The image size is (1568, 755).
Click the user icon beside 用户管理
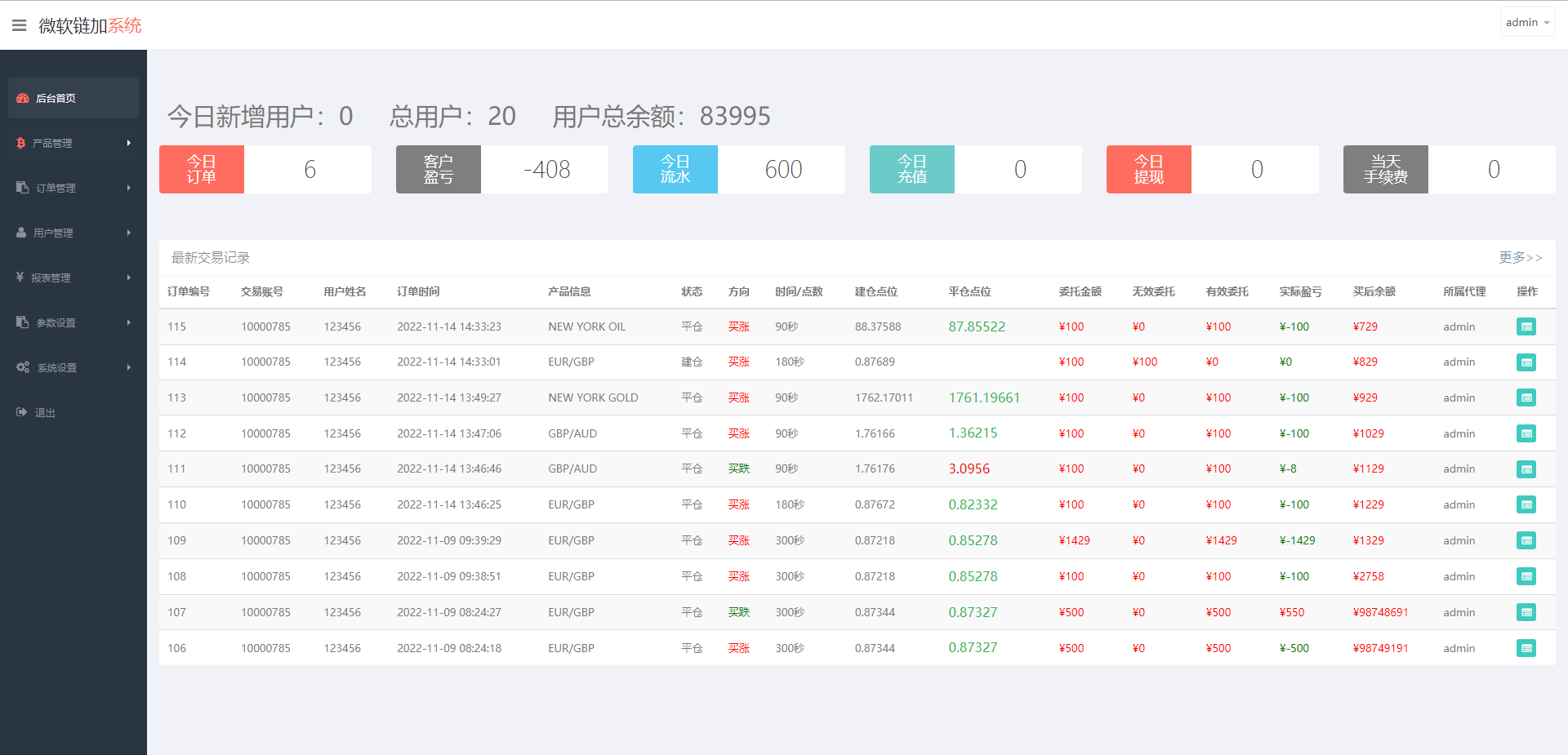[22, 233]
